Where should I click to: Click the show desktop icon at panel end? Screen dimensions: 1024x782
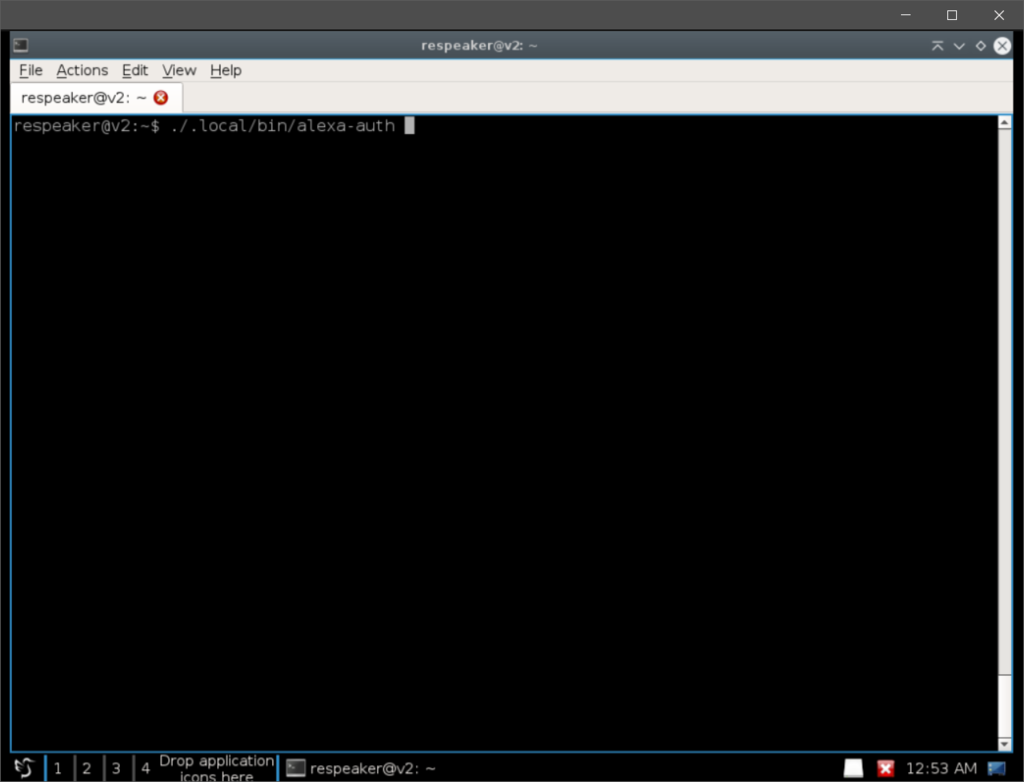coord(997,768)
